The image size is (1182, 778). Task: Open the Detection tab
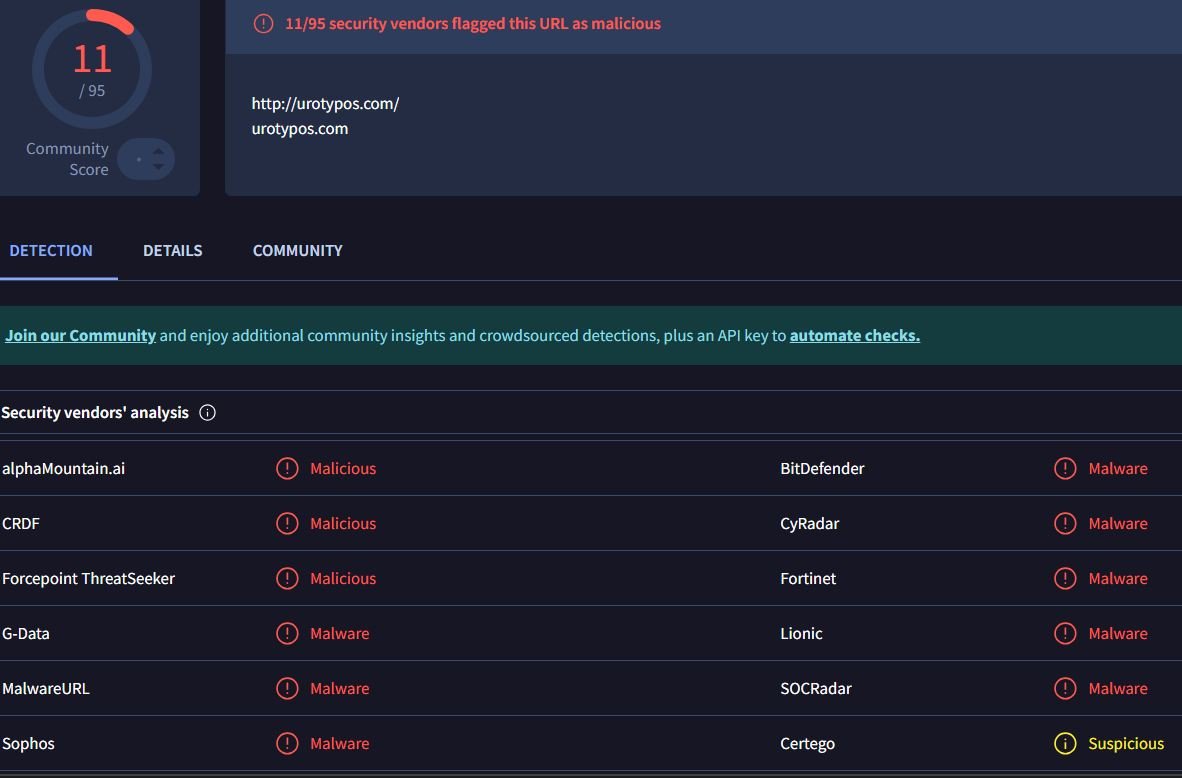tap(51, 250)
